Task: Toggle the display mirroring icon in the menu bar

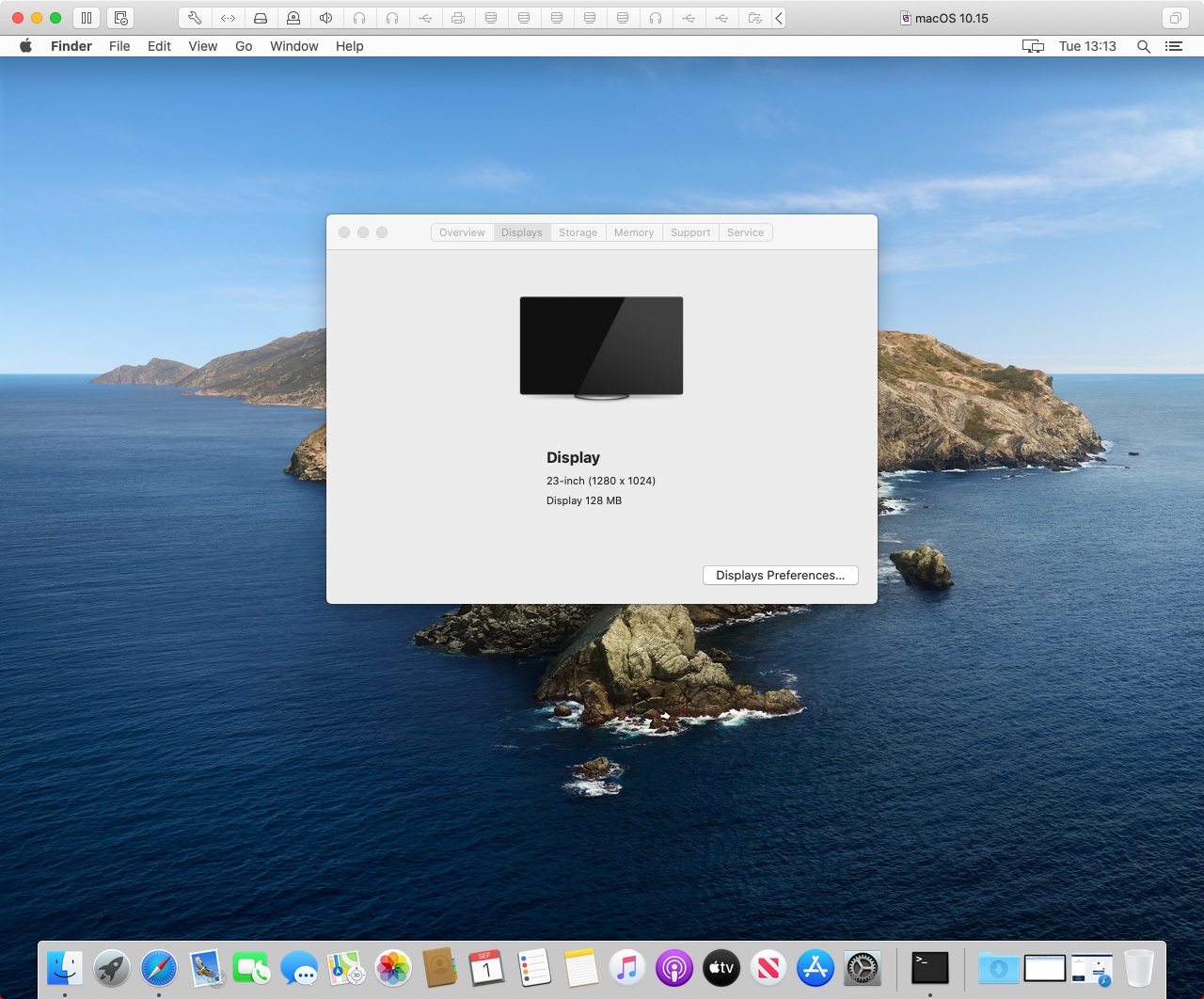Action: pyautogui.click(x=1033, y=46)
